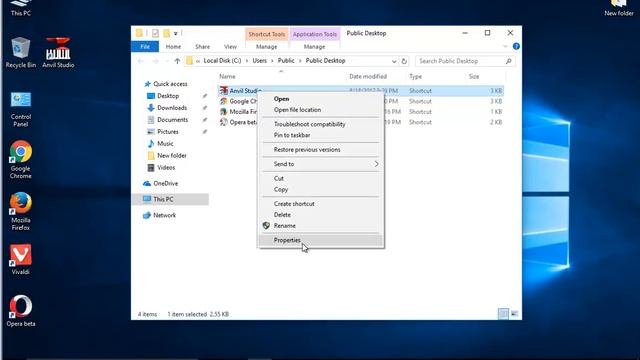Screen dimensions: 640x360
Task: Choose Create shortcut
Action: pyautogui.click(x=321, y=204)
